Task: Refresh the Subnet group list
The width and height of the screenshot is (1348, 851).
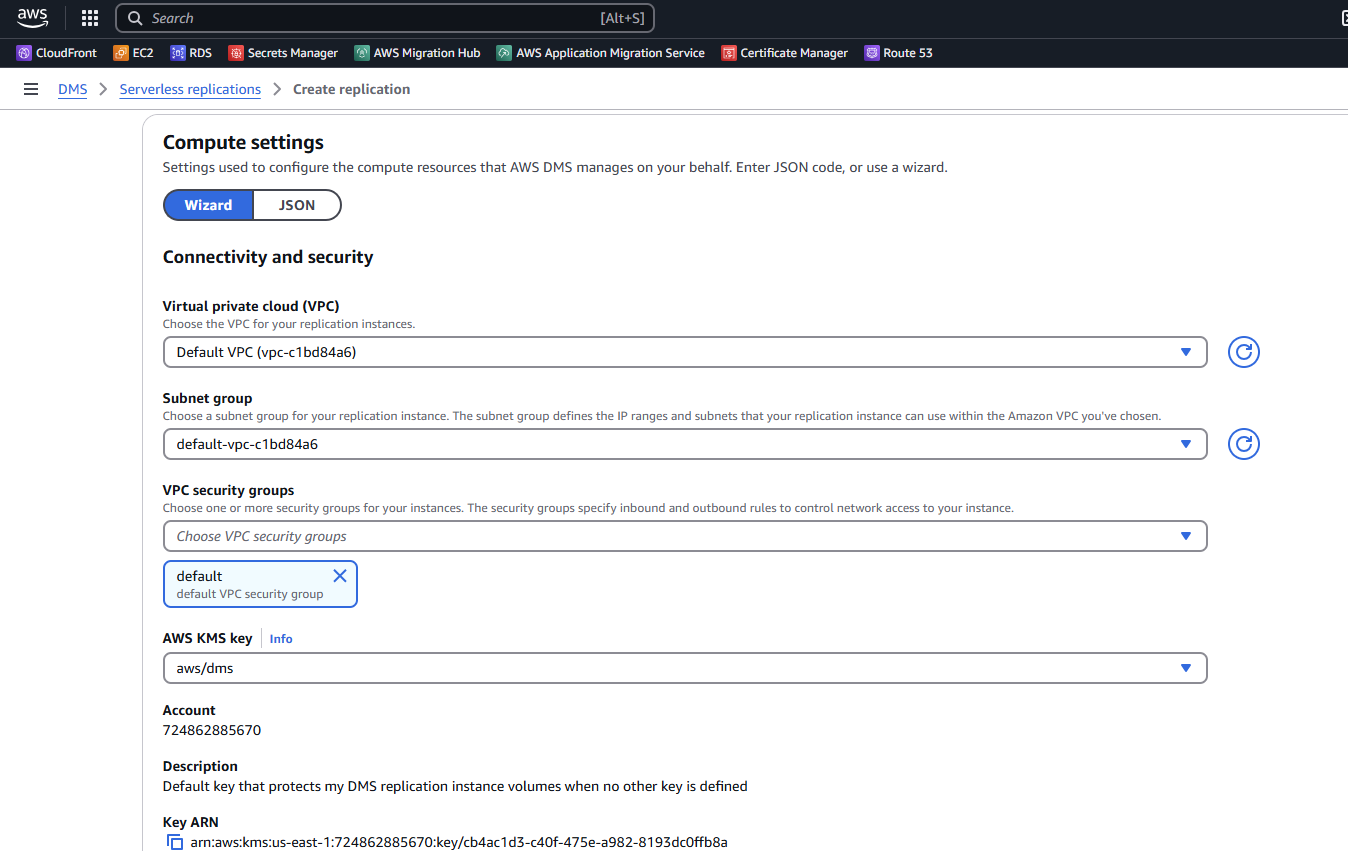Action: point(1243,444)
